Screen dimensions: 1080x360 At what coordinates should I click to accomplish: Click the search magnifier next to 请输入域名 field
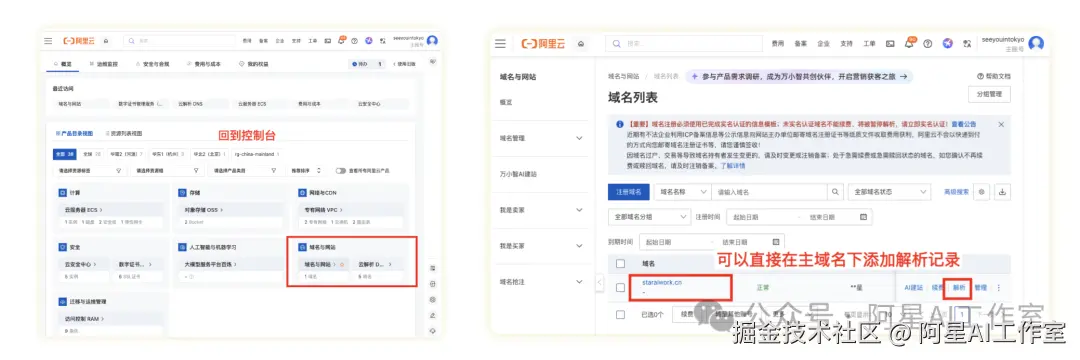coord(835,192)
